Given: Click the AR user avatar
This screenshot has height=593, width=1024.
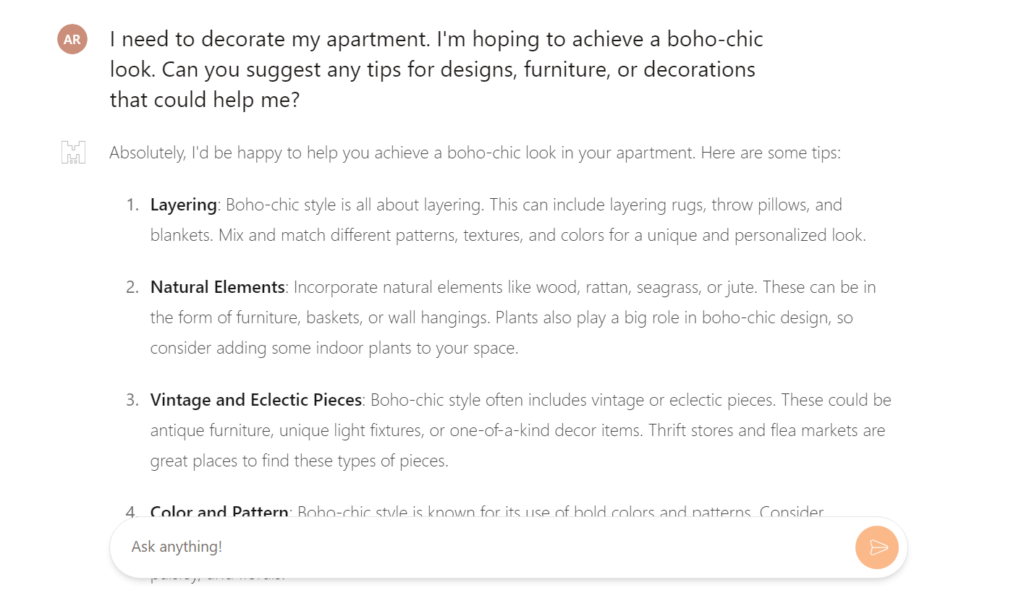Looking at the screenshot, I should click(x=72, y=39).
